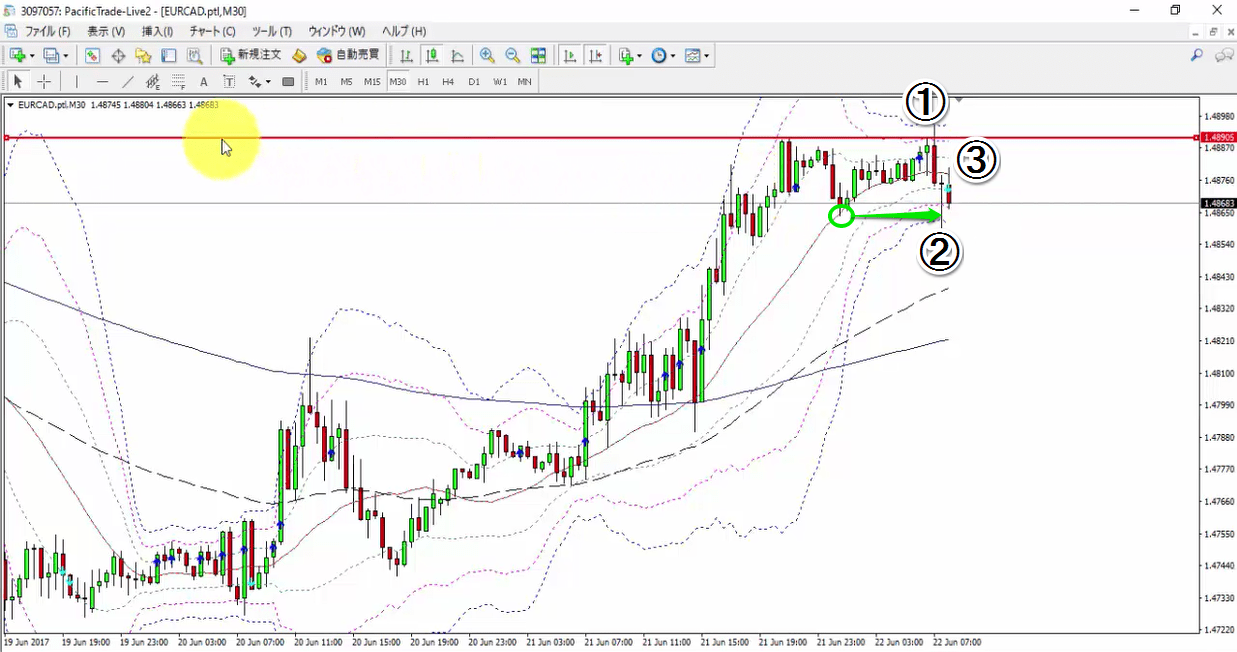Screen dimensions: 1237x652
Task: Switch to the M15 timeframe
Action: pos(372,82)
